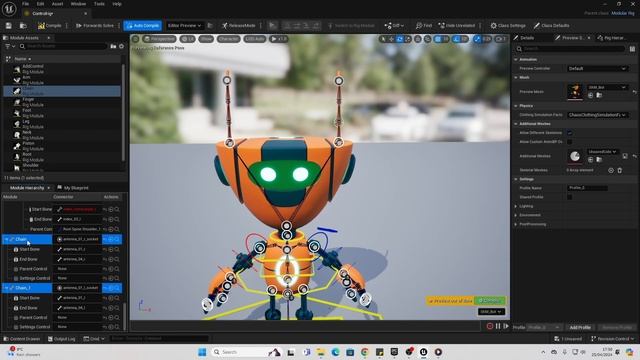Collapse the Chain_1 module in hierarchy
This screenshot has height=360, width=640.
[7, 288]
